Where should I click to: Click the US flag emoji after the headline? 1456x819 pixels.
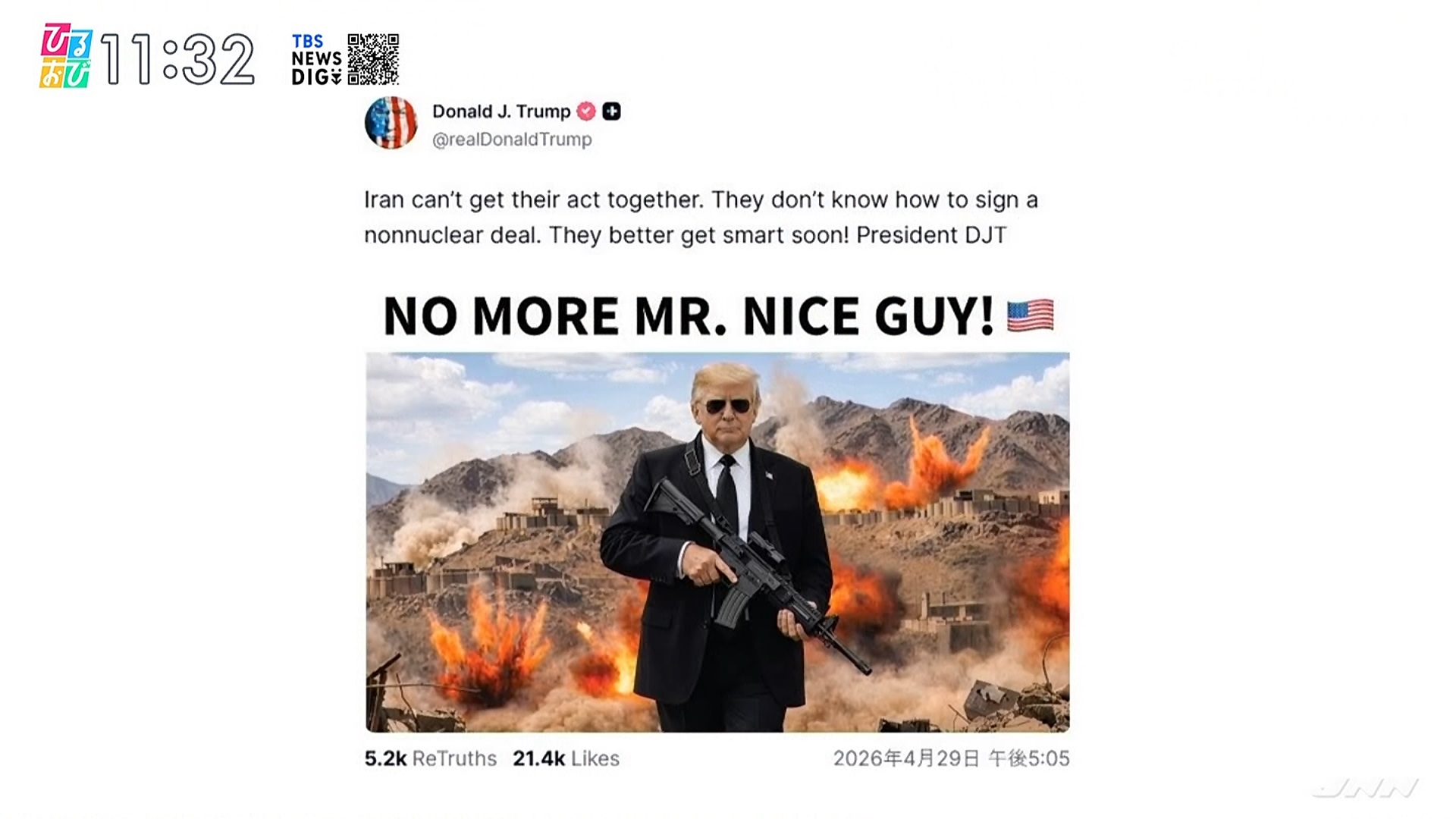point(1031,315)
